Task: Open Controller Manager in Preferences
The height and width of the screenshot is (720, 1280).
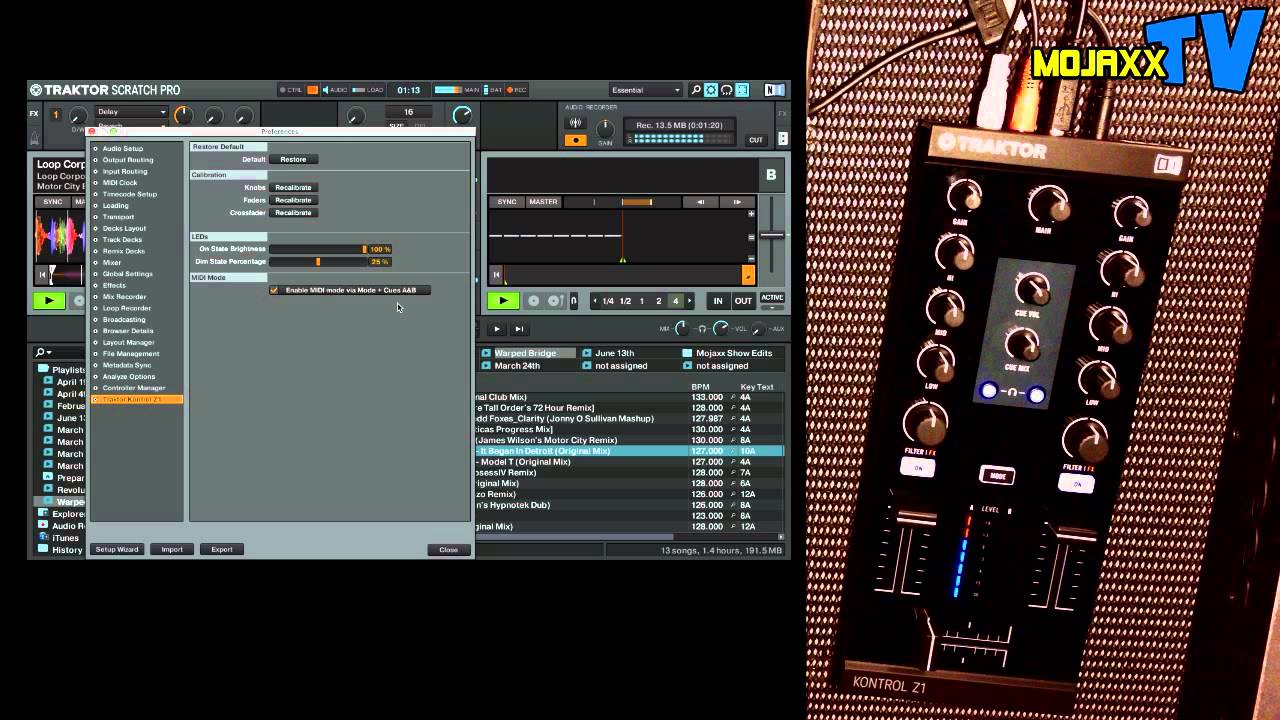Action: tap(133, 388)
